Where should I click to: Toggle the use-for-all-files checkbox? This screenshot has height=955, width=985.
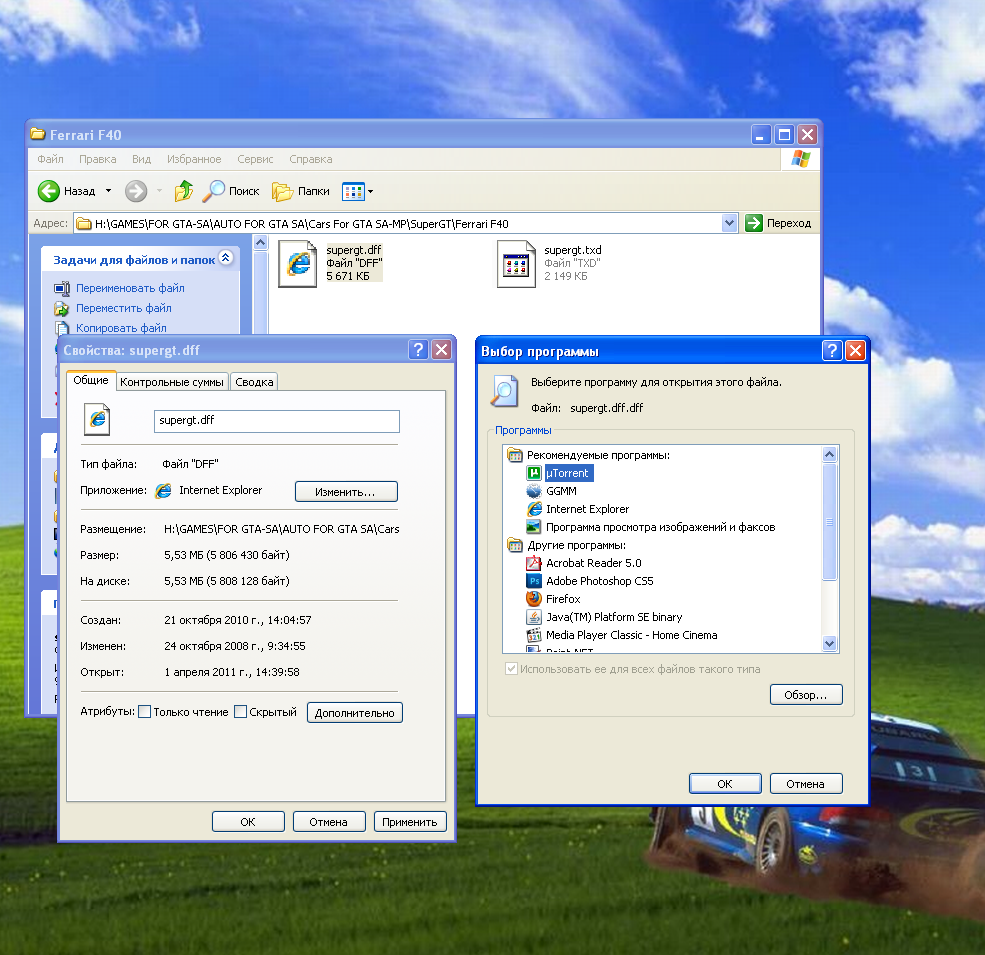511,668
